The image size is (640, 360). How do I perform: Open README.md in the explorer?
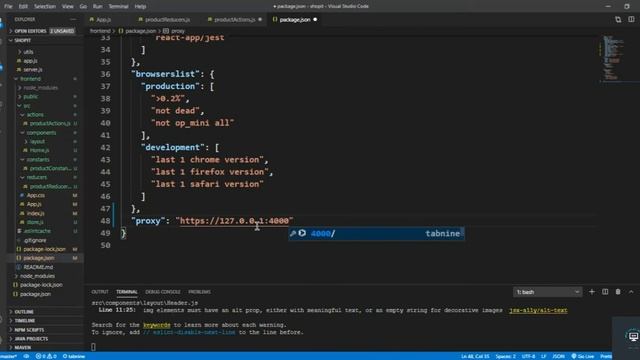[x=38, y=267]
